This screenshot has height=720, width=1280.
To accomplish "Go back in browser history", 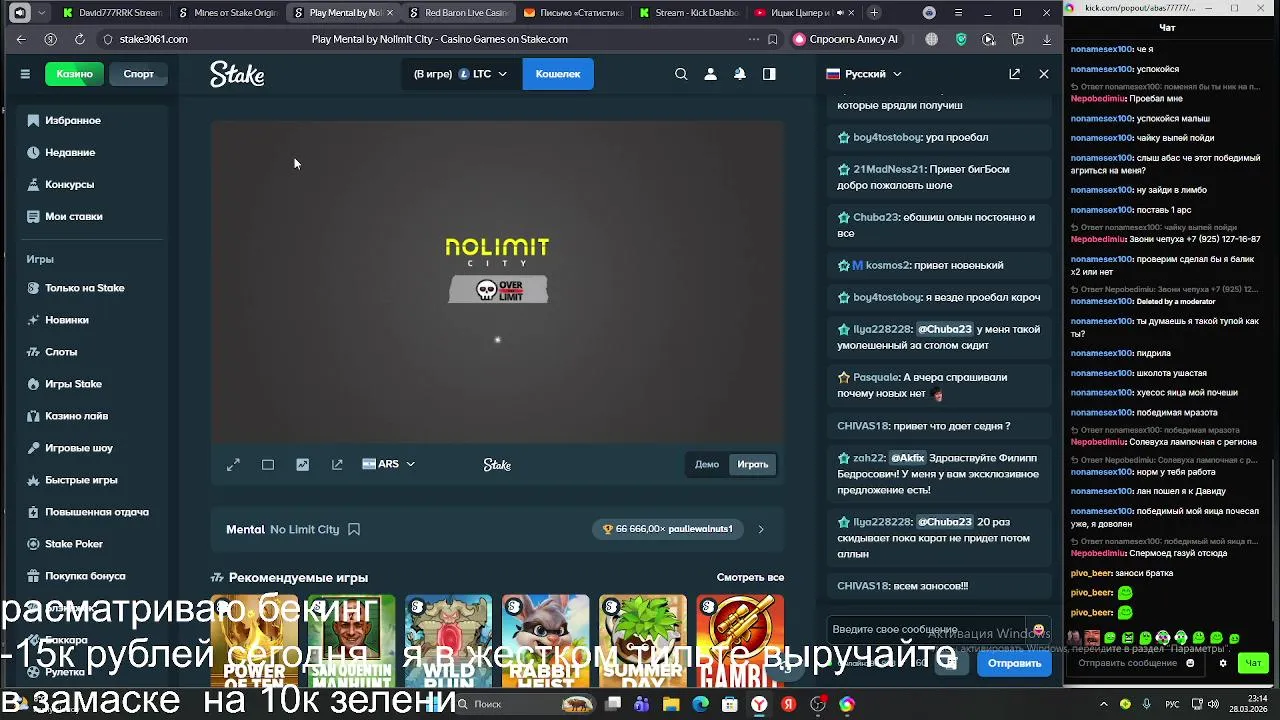I will (21, 39).
